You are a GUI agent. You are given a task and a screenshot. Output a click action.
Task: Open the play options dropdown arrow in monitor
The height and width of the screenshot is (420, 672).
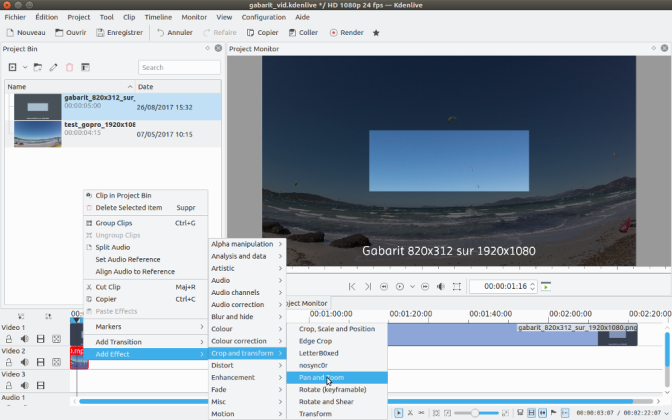412,286
